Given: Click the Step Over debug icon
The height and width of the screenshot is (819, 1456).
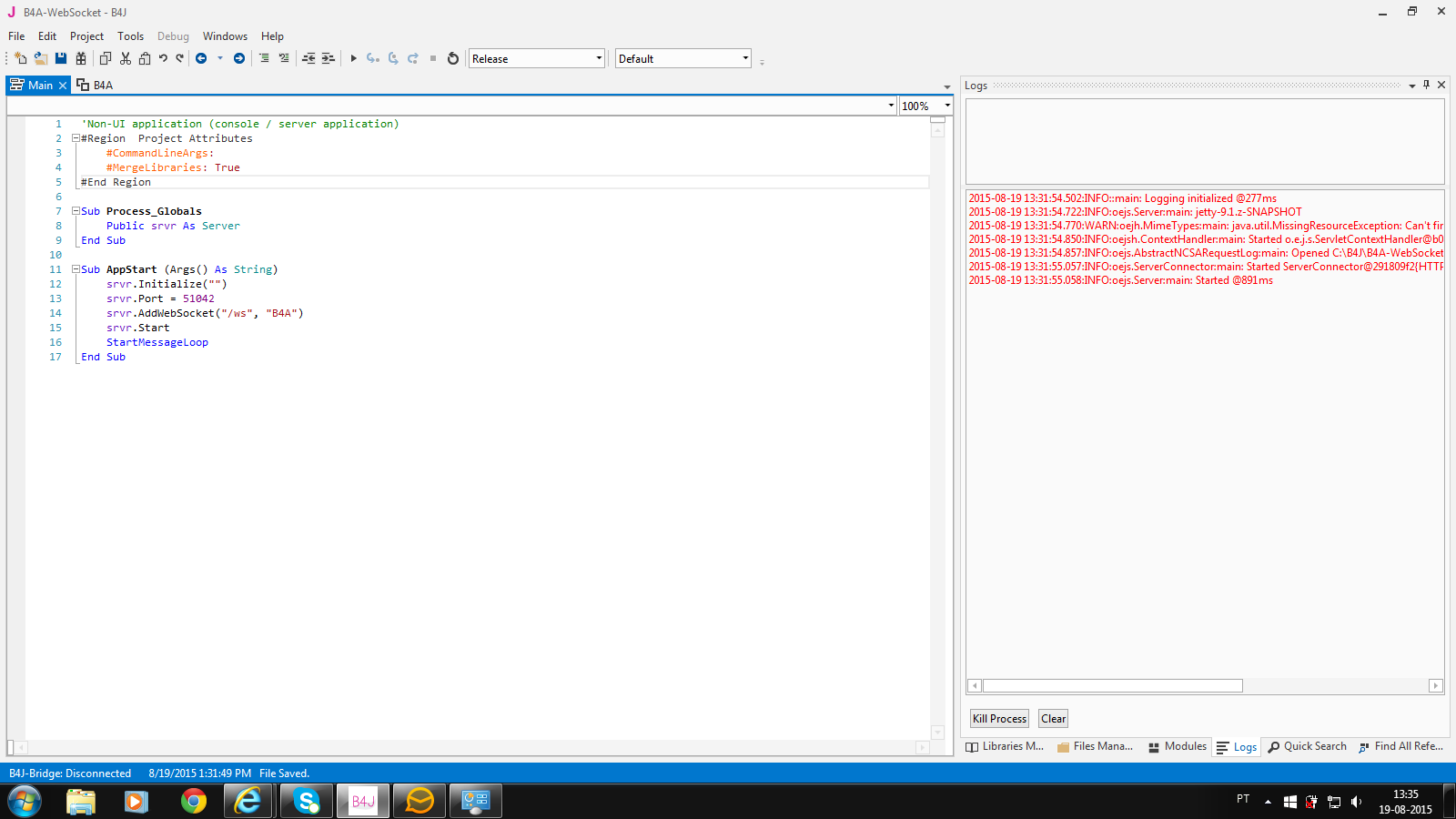Looking at the screenshot, I should tap(393, 58).
